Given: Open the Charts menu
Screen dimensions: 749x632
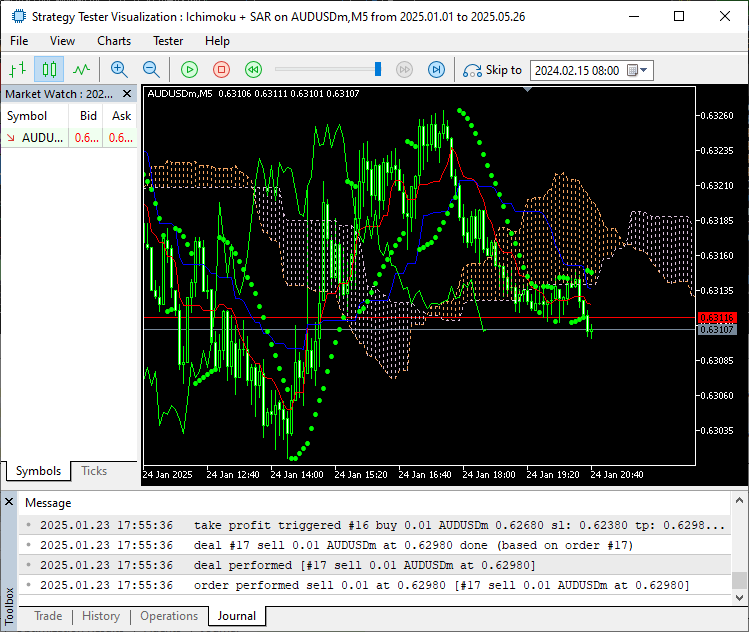Looking at the screenshot, I should [114, 41].
